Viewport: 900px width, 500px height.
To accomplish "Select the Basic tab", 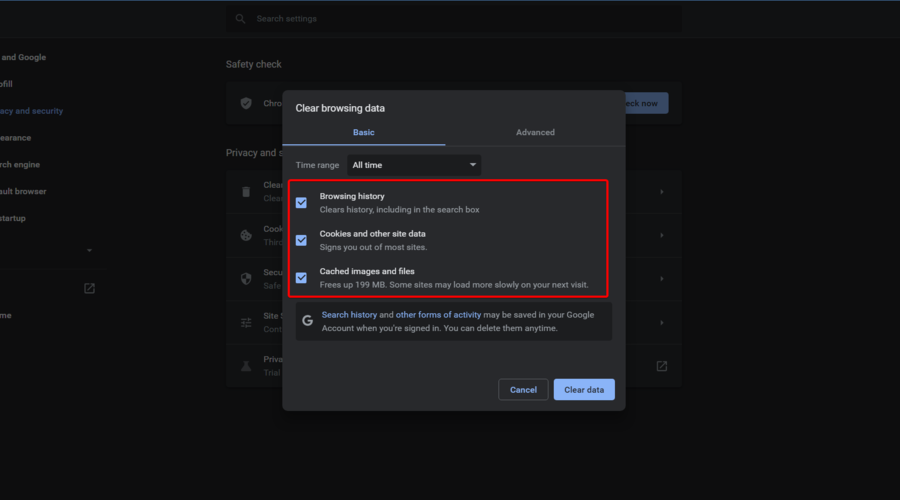I will 363,133.
